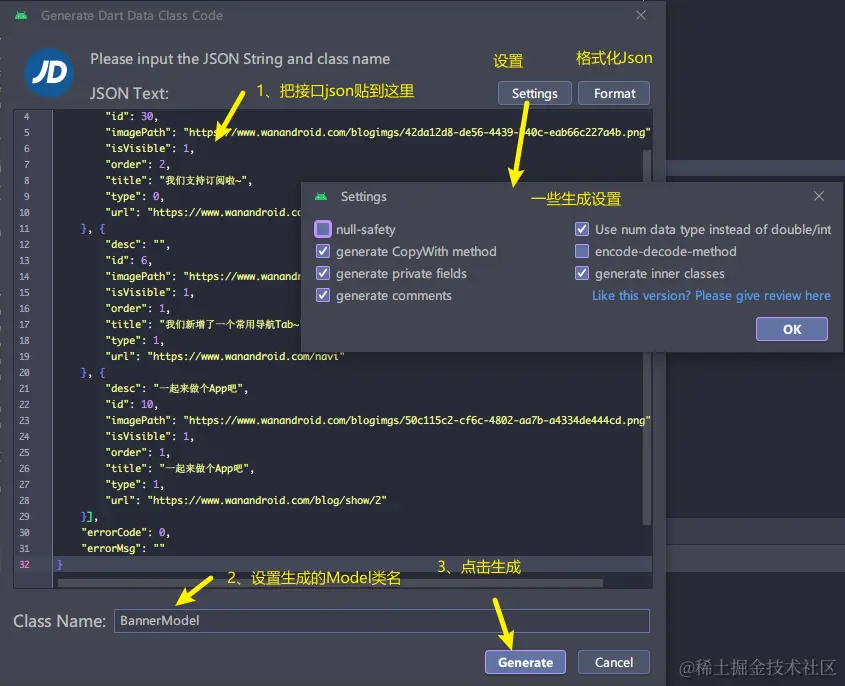Click the Cancel button
The image size is (845, 686).
coord(613,661)
